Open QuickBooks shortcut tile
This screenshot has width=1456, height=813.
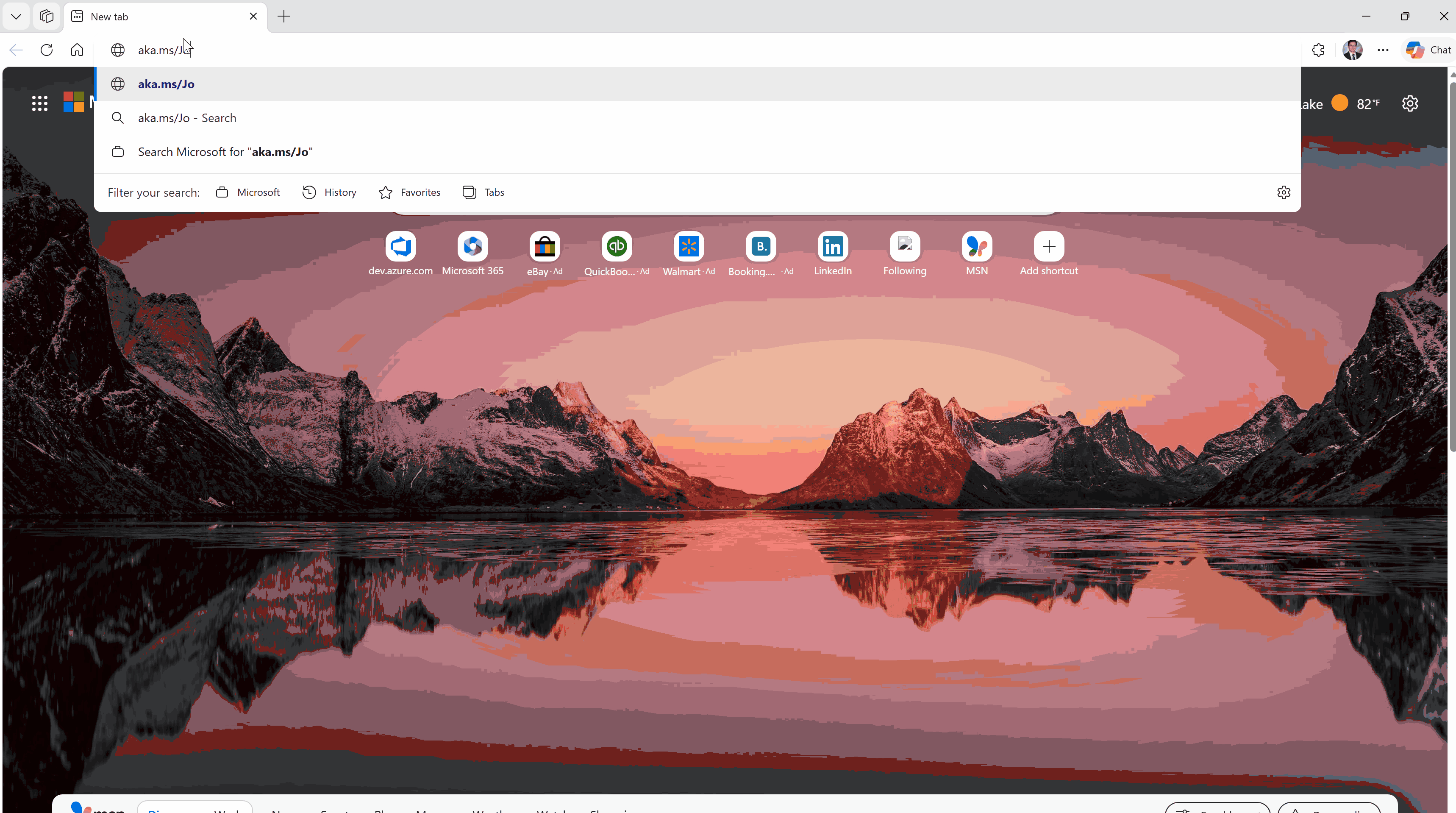click(617, 254)
